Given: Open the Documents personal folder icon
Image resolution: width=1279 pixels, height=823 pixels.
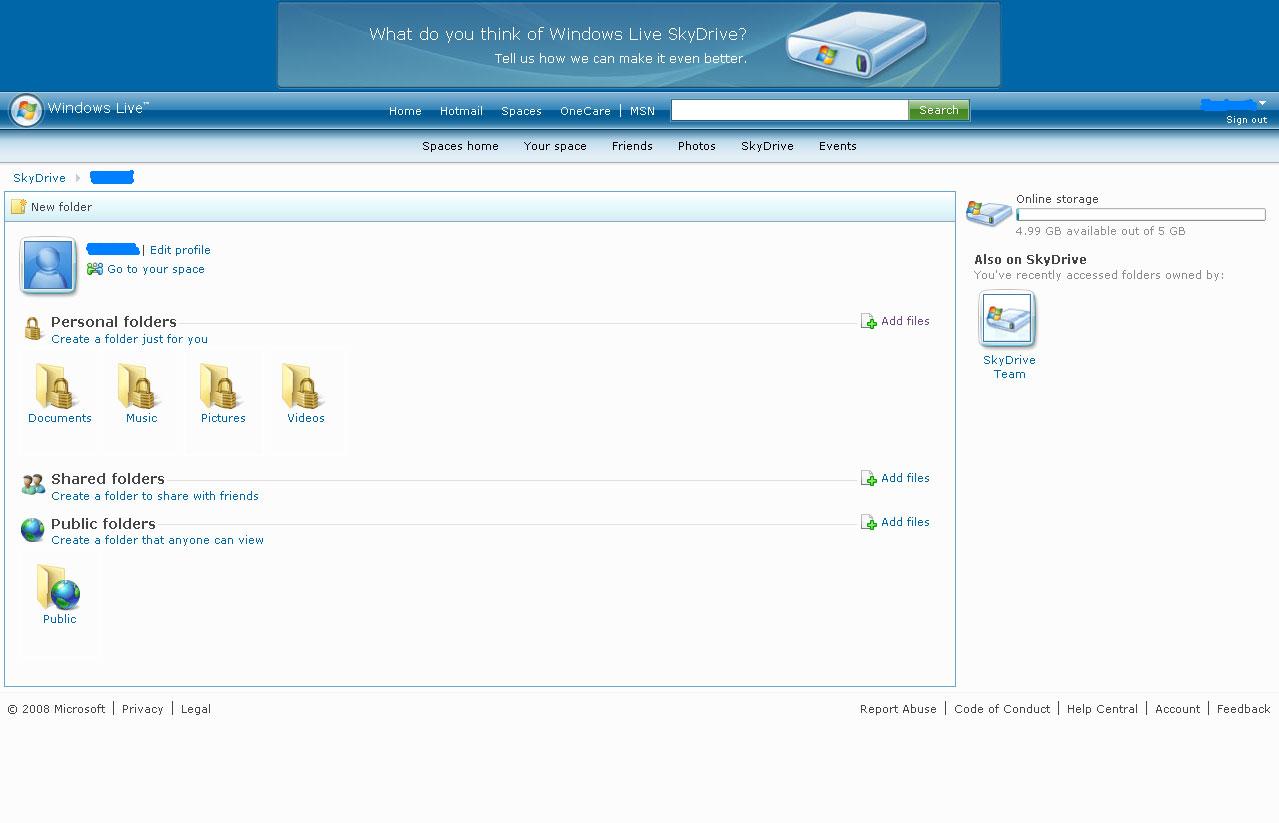Looking at the screenshot, I should coord(58,387).
